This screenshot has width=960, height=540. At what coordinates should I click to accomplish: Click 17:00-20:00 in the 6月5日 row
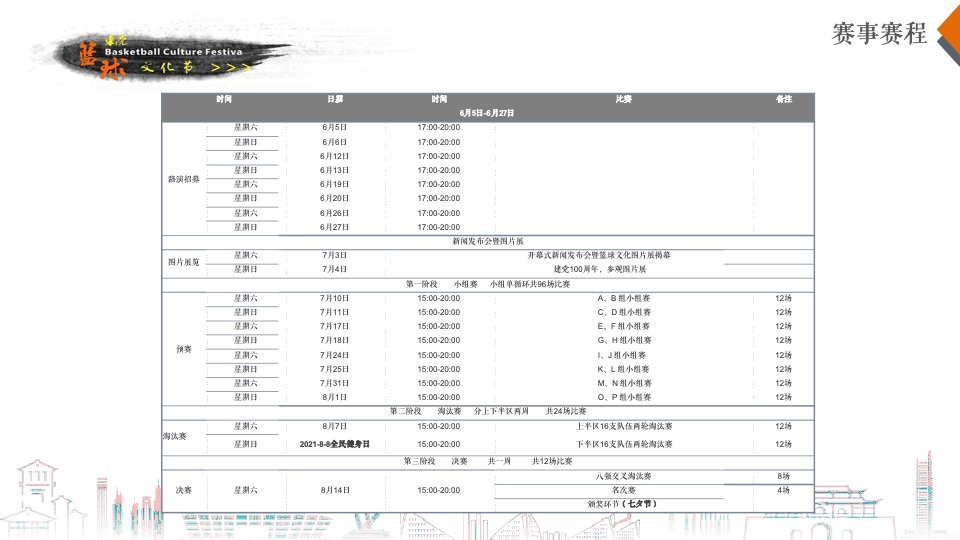click(439, 127)
